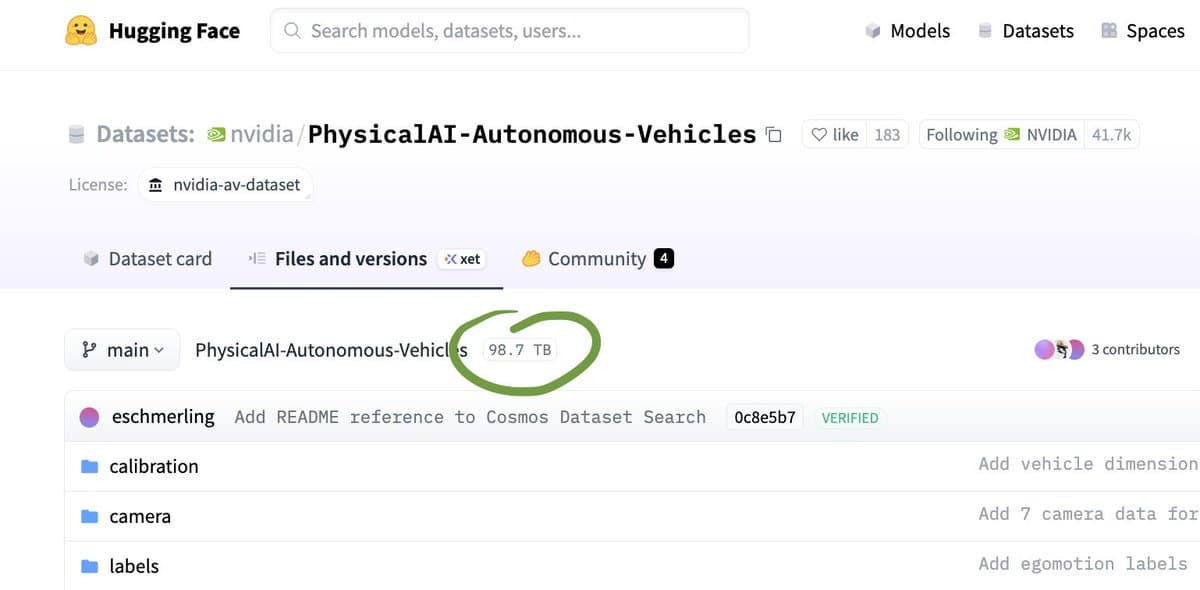Image resolution: width=1200 pixels, height=590 pixels.
Task: Click the contributors avatar group
Action: [x=1059, y=349]
